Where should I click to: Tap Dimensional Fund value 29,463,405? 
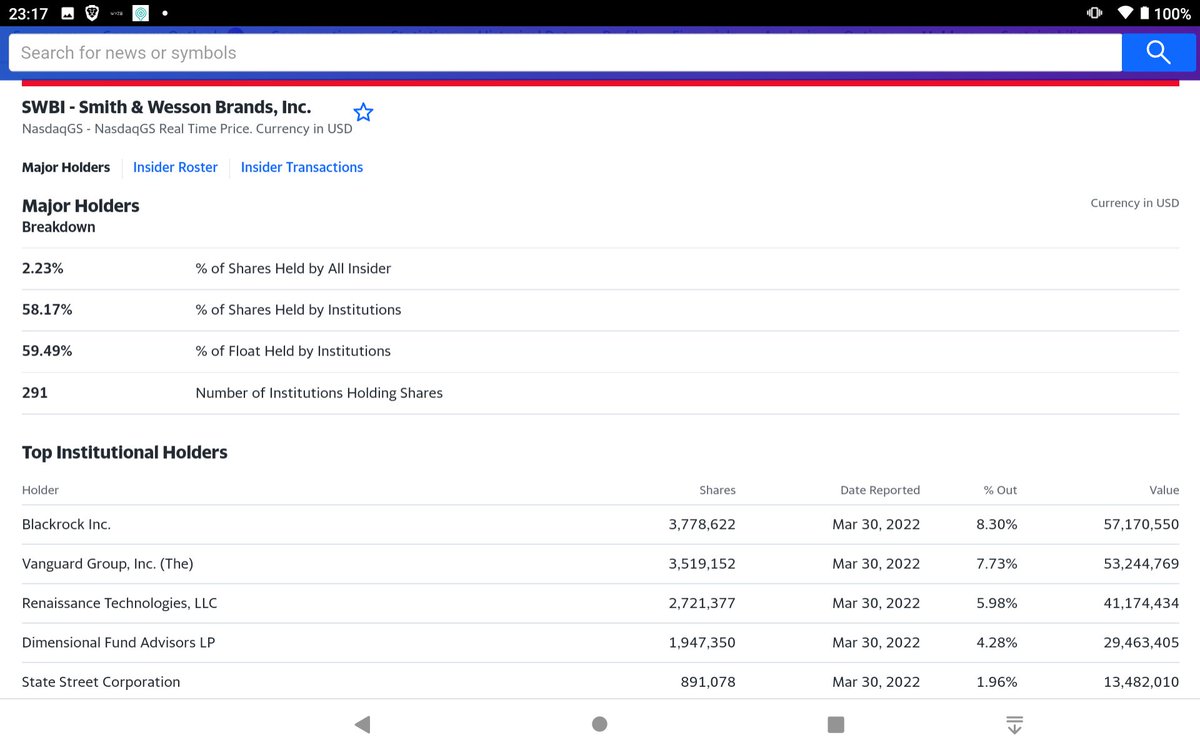[1141, 642]
